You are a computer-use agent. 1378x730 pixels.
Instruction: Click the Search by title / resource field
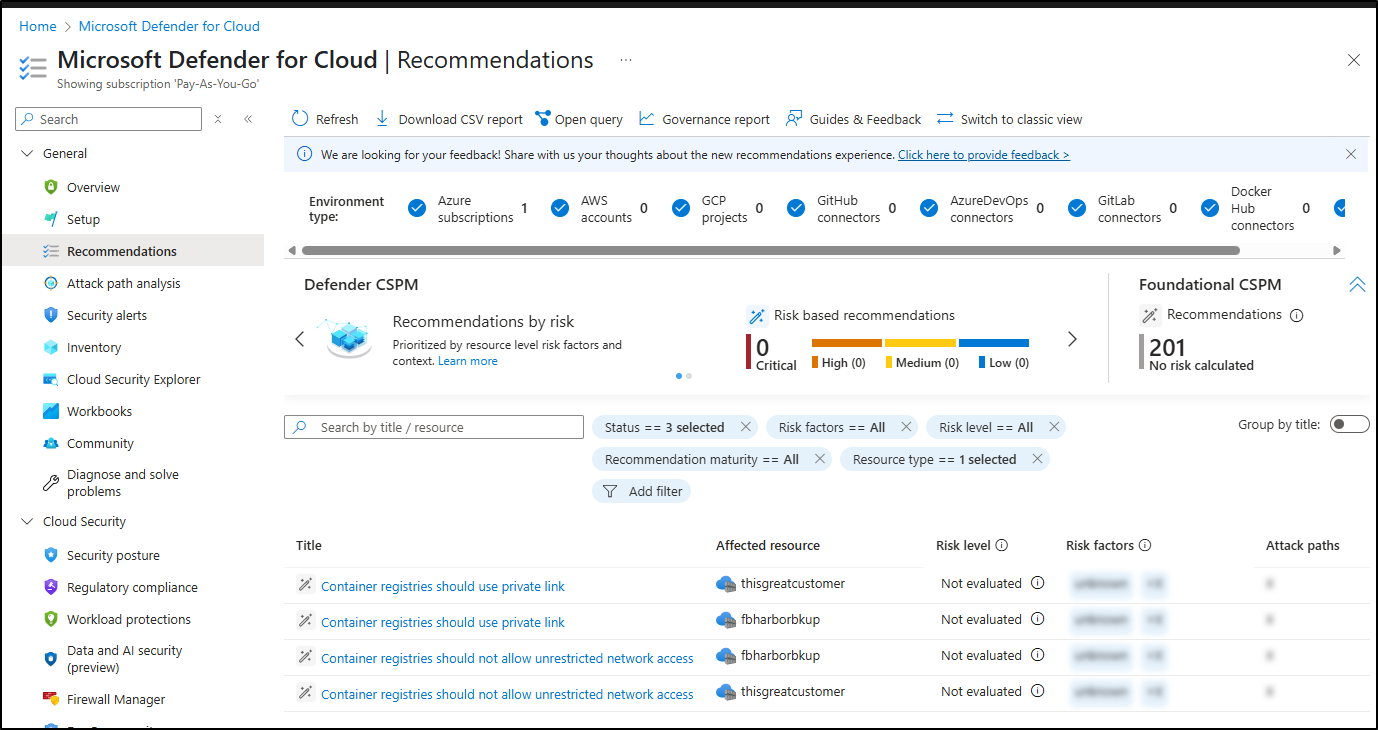tap(434, 427)
